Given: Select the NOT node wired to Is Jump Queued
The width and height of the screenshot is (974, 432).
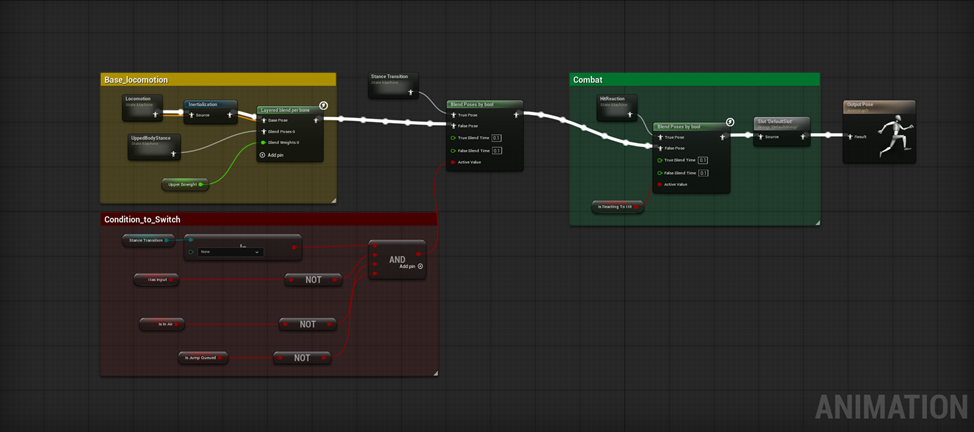Looking at the screenshot, I should point(303,358).
